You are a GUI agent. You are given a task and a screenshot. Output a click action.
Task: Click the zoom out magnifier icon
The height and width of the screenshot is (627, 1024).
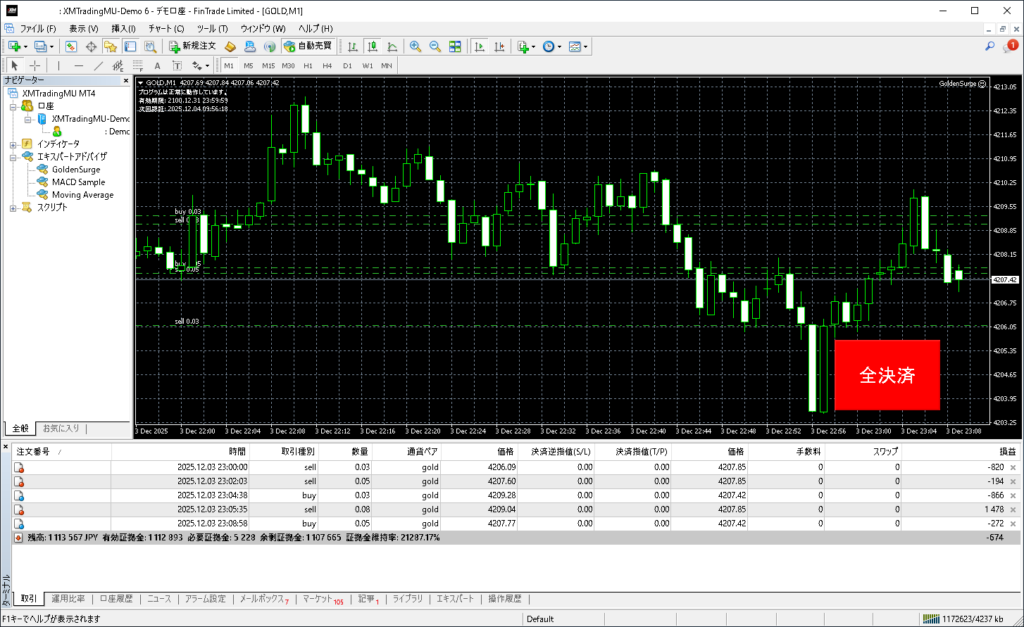(434, 46)
